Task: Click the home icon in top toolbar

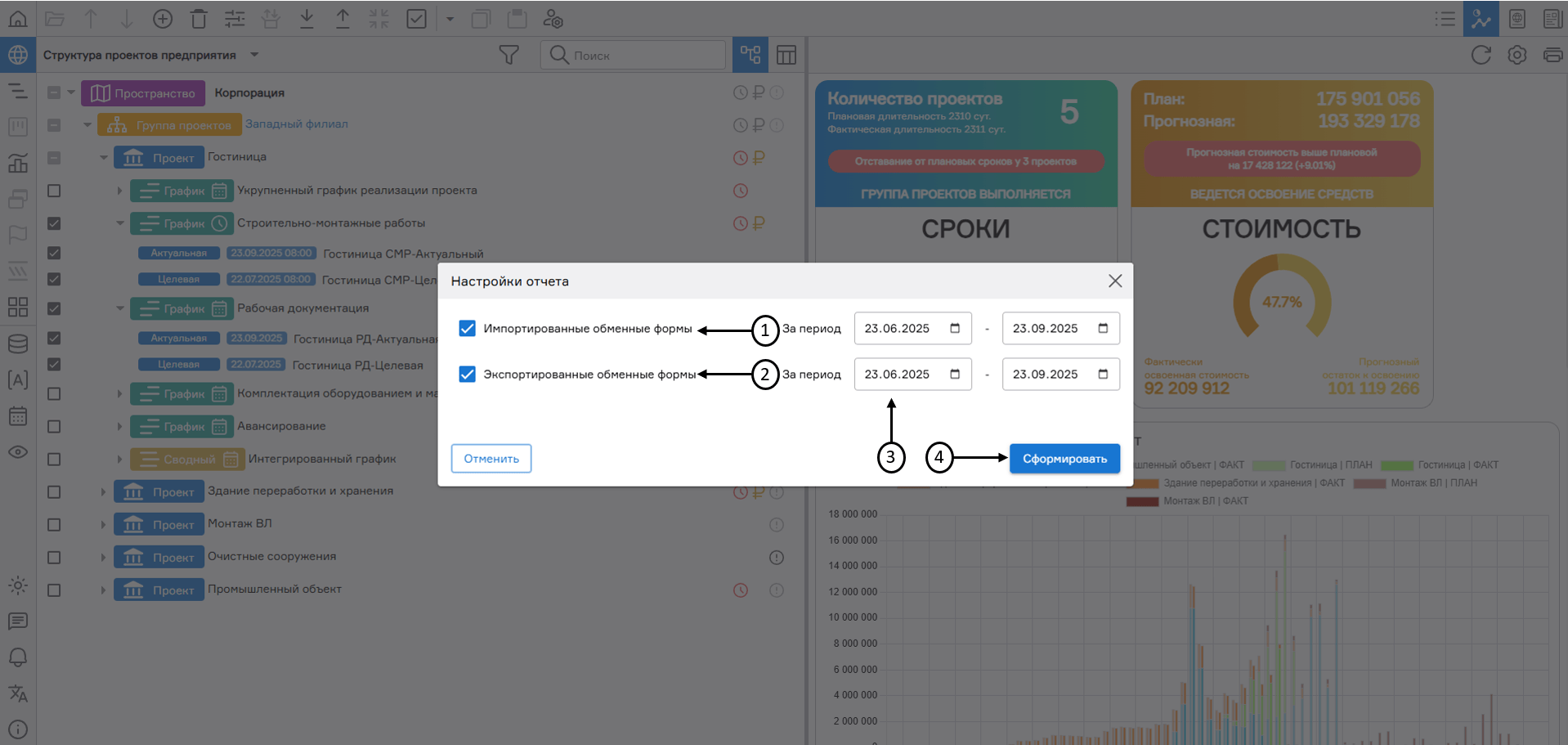Action: pyautogui.click(x=18, y=18)
